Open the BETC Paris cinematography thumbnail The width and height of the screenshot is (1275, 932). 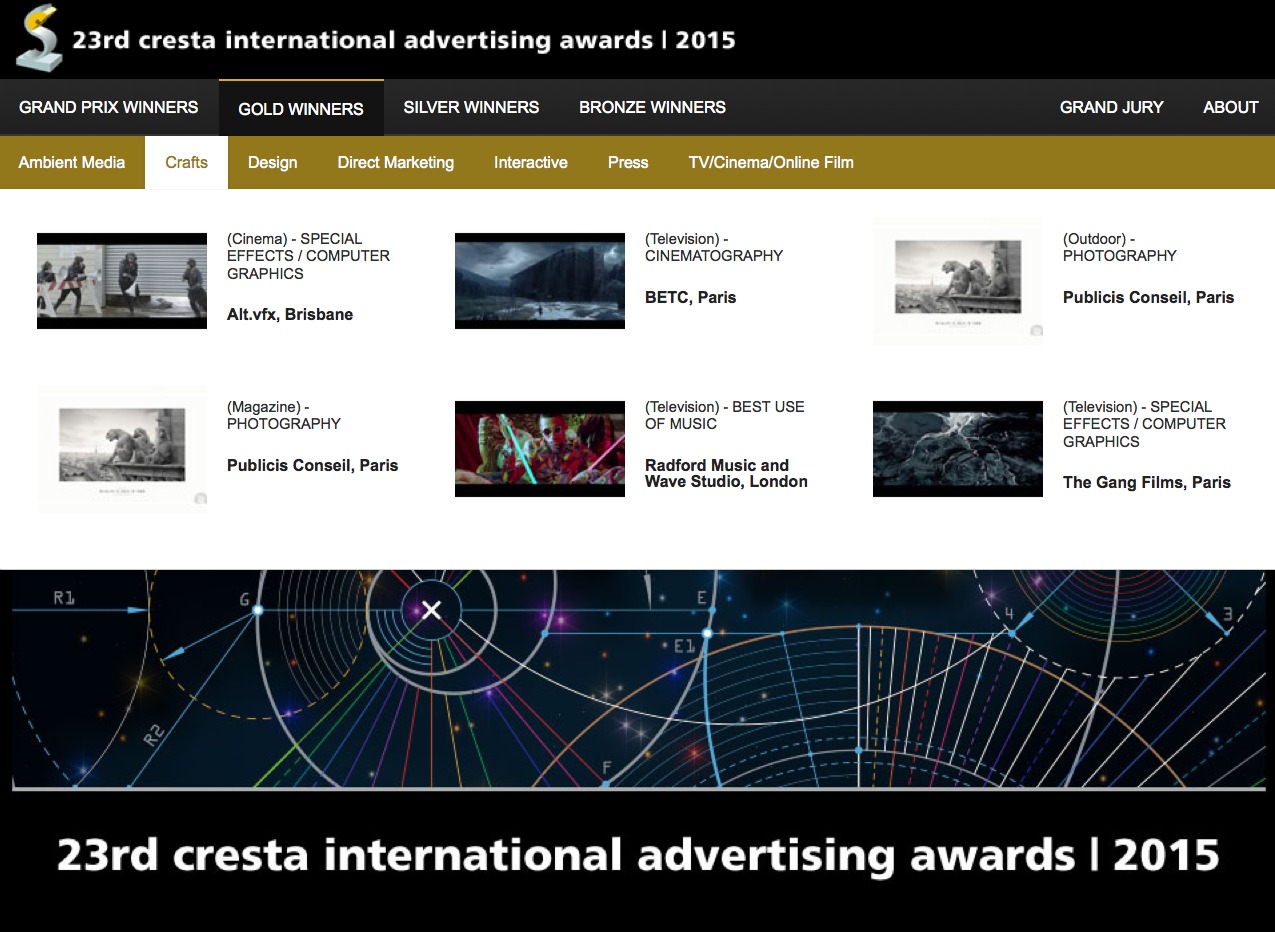tap(540, 281)
